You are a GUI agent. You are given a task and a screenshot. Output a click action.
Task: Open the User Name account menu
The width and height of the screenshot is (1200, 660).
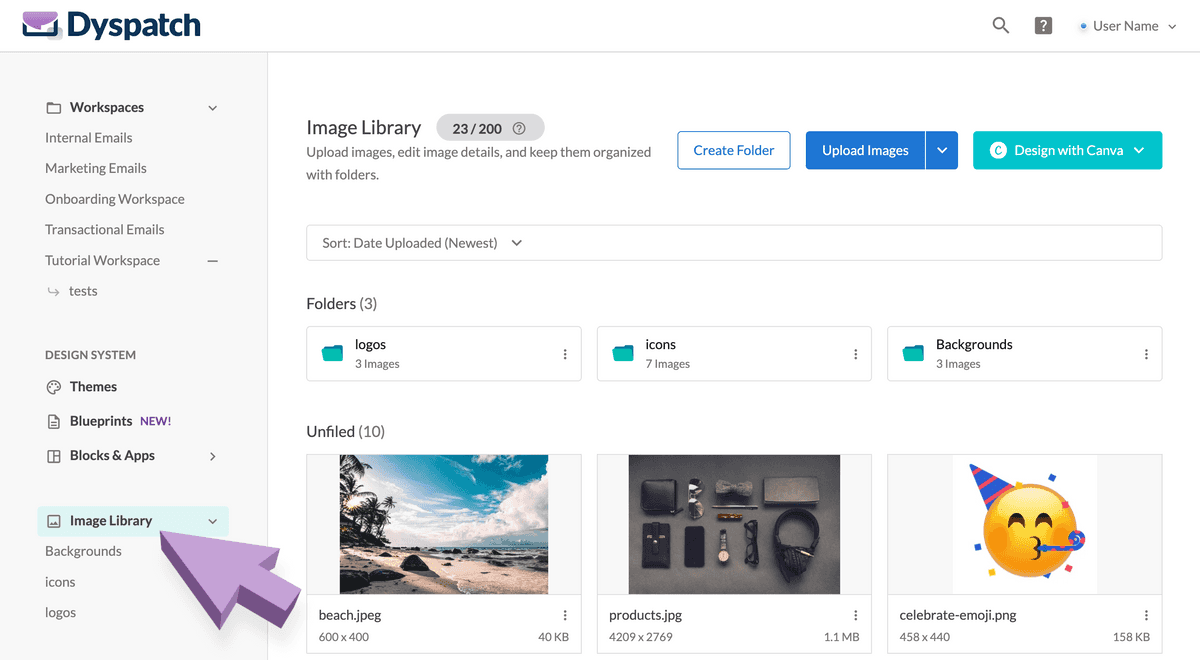(x=1128, y=26)
